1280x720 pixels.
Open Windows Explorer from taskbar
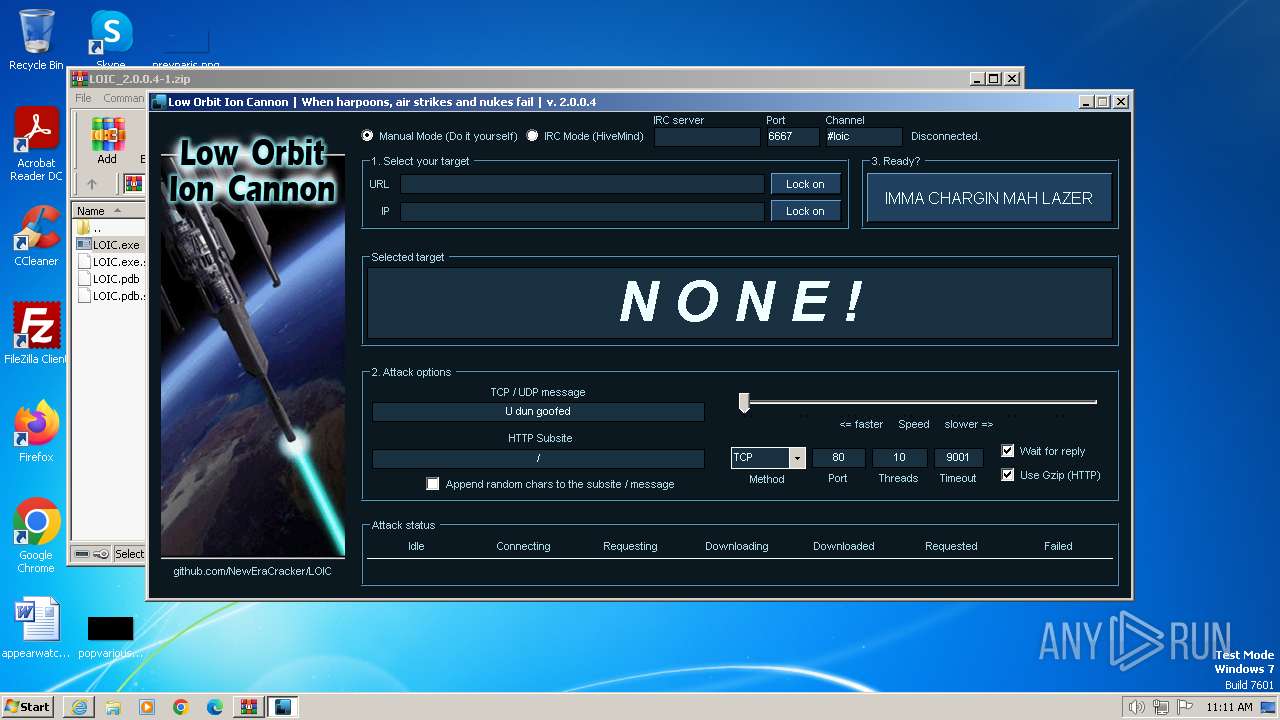coord(113,707)
